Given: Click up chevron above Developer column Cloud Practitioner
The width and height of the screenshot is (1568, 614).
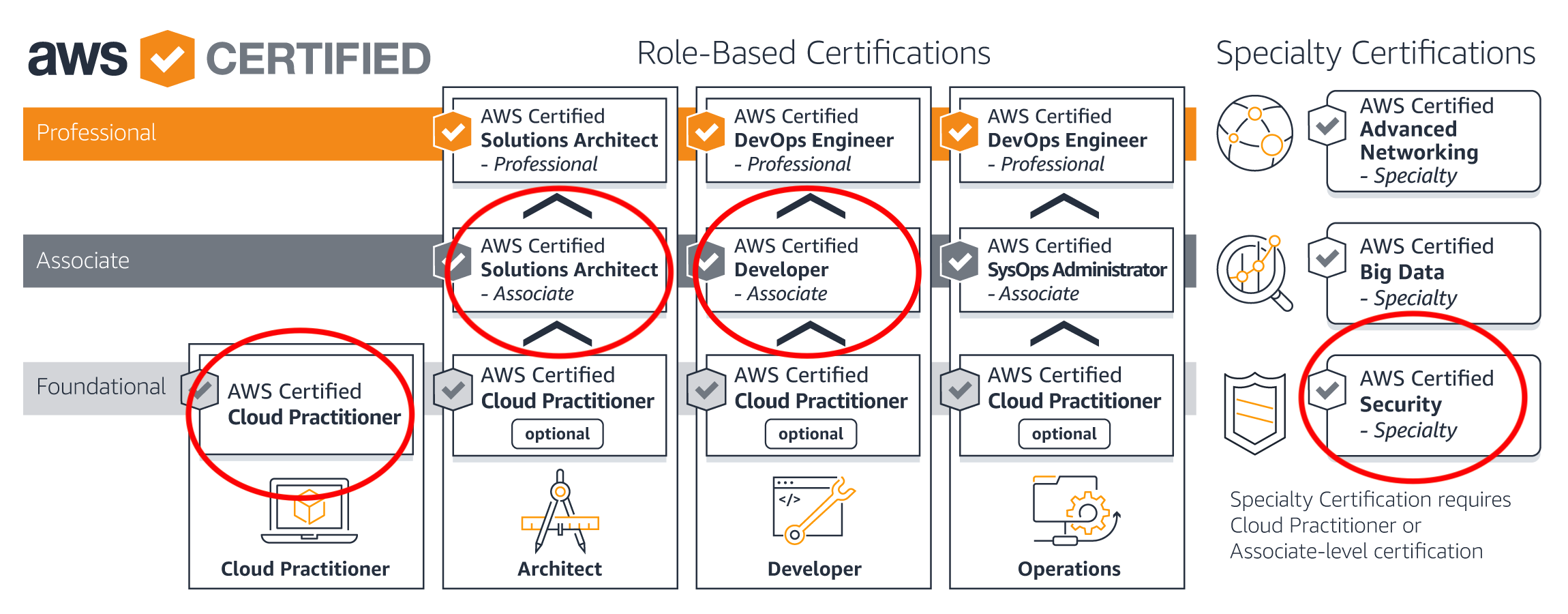Looking at the screenshot, I should 811,333.
